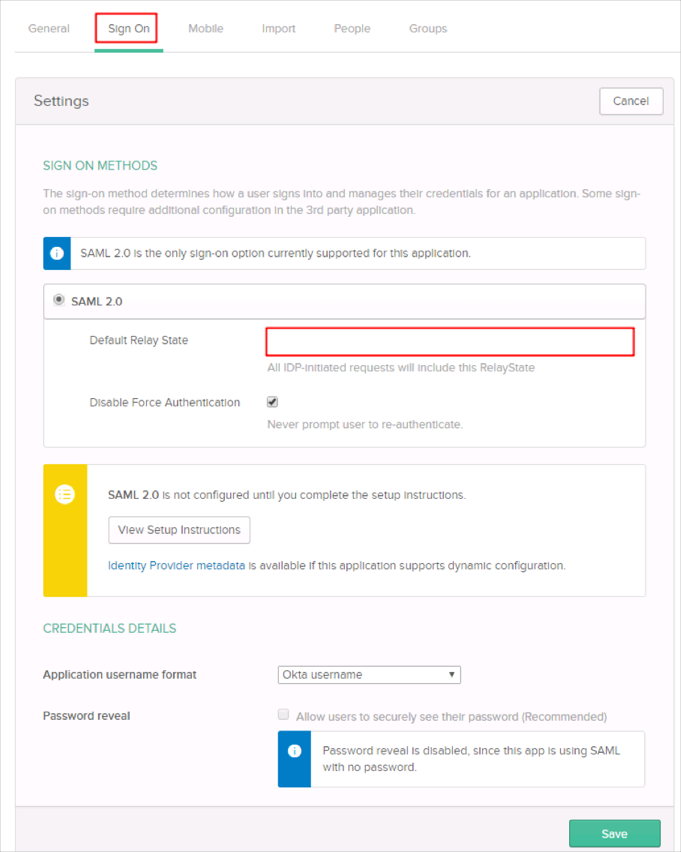The width and height of the screenshot is (681, 852).
Task: Switch to the People tab
Action: pos(352,29)
